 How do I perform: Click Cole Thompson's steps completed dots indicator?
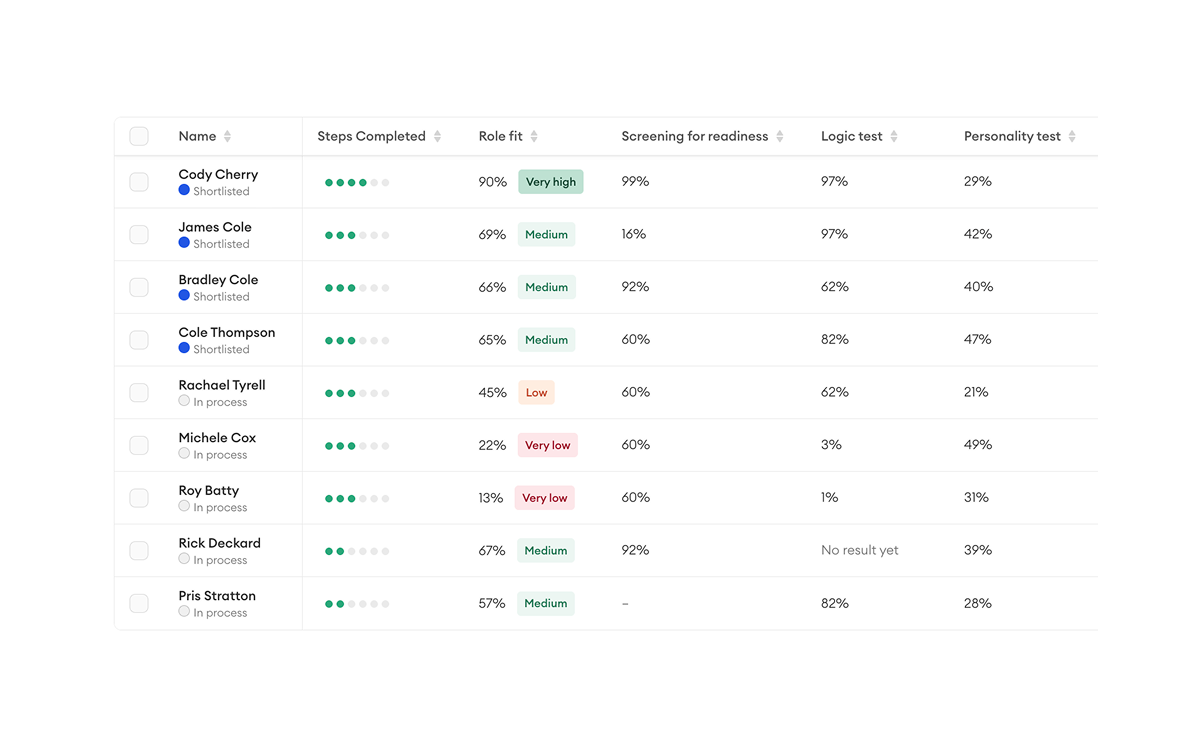(x=357, y=341)
